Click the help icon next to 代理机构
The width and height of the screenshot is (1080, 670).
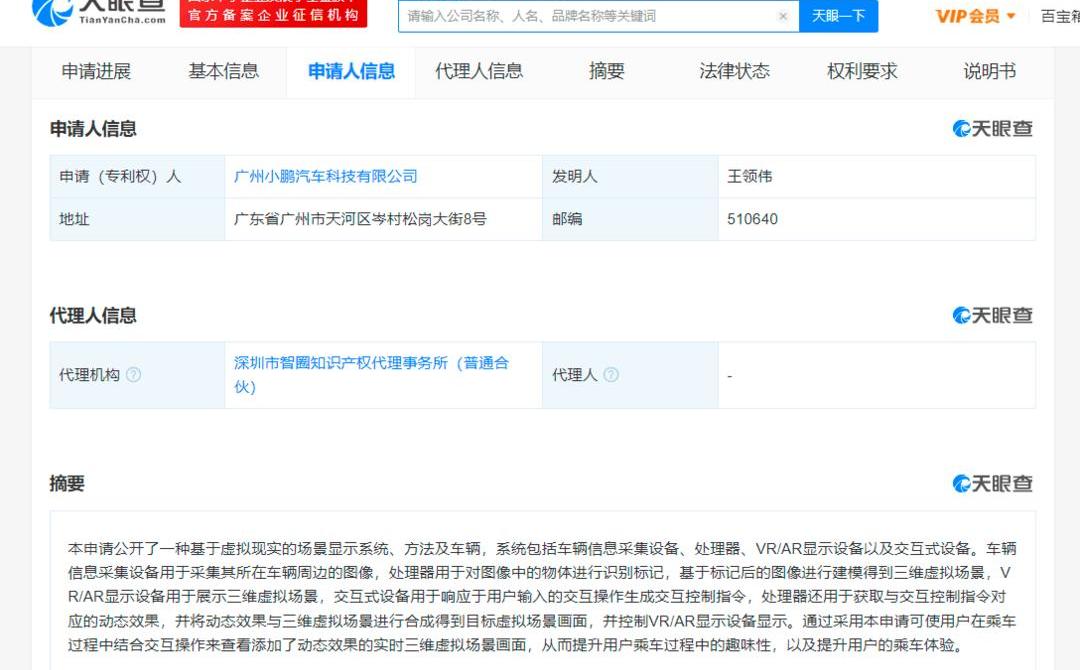click(x=134, y=375)
